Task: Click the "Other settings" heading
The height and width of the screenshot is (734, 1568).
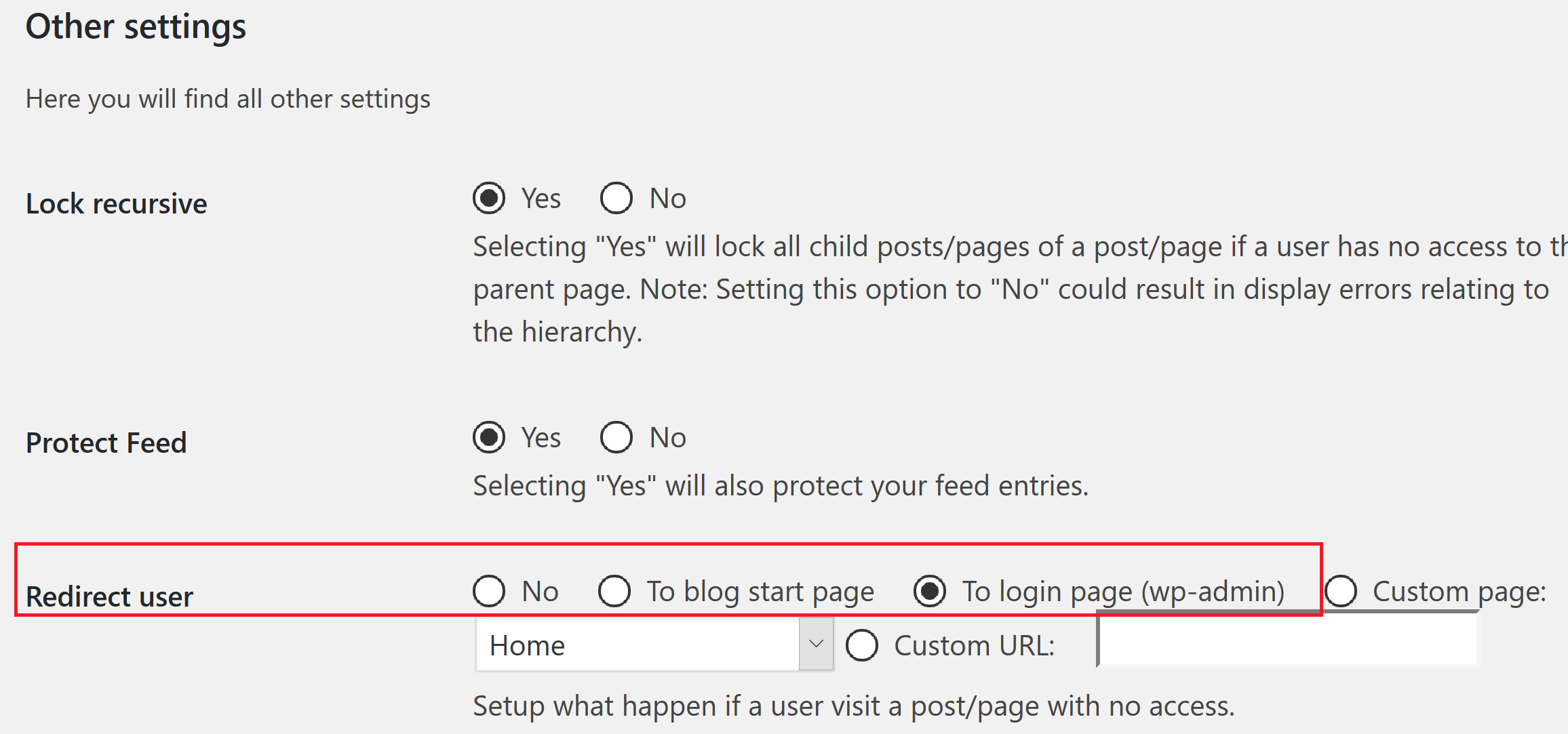Action: point(136,26)
